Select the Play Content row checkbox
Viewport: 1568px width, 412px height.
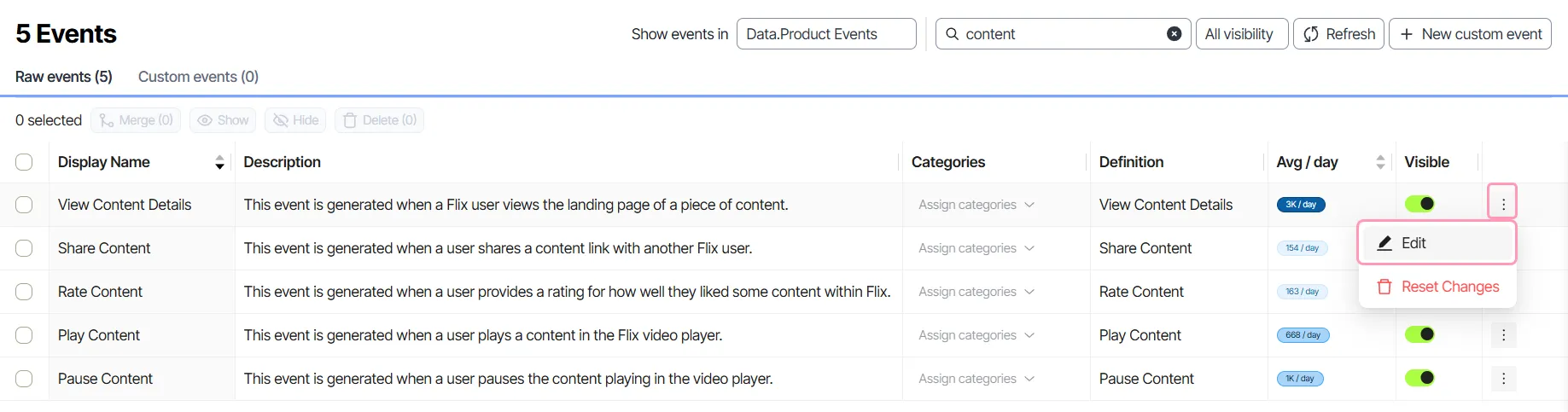(24, 335)
